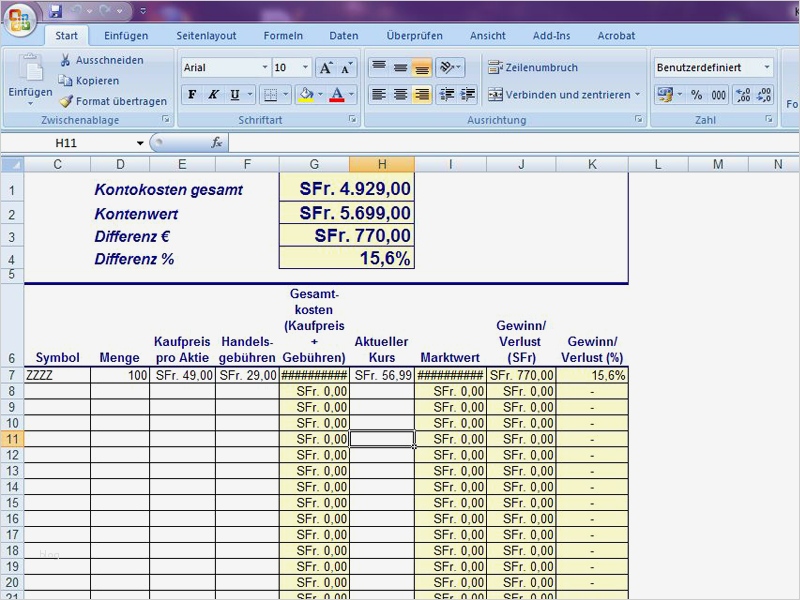Open the Benutzerdefiniert number format dropdown
This screenshot has width=800, height=600.
click(x=766, y=67)
